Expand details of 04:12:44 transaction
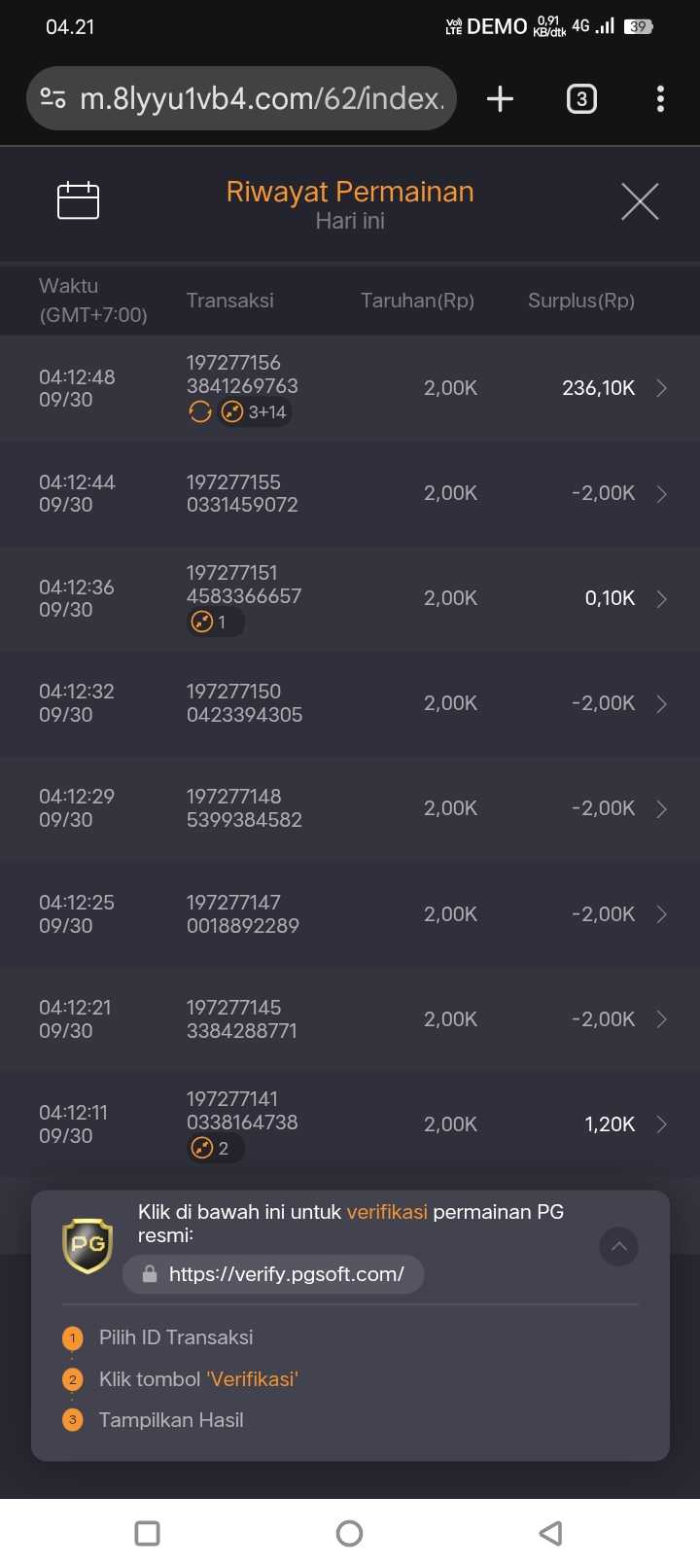 coord(661,494)
